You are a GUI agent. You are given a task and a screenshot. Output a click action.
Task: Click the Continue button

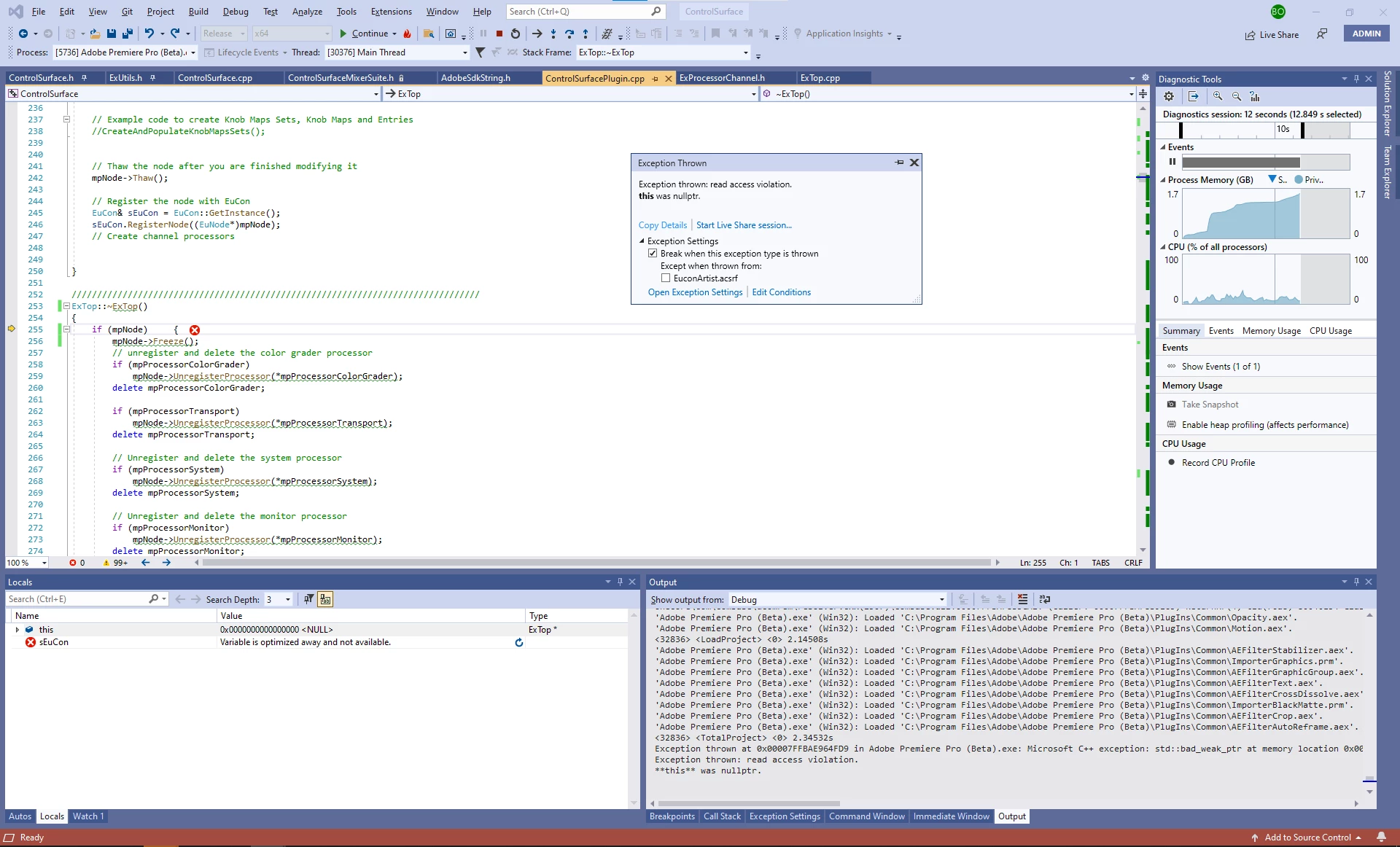coord(364,34)
